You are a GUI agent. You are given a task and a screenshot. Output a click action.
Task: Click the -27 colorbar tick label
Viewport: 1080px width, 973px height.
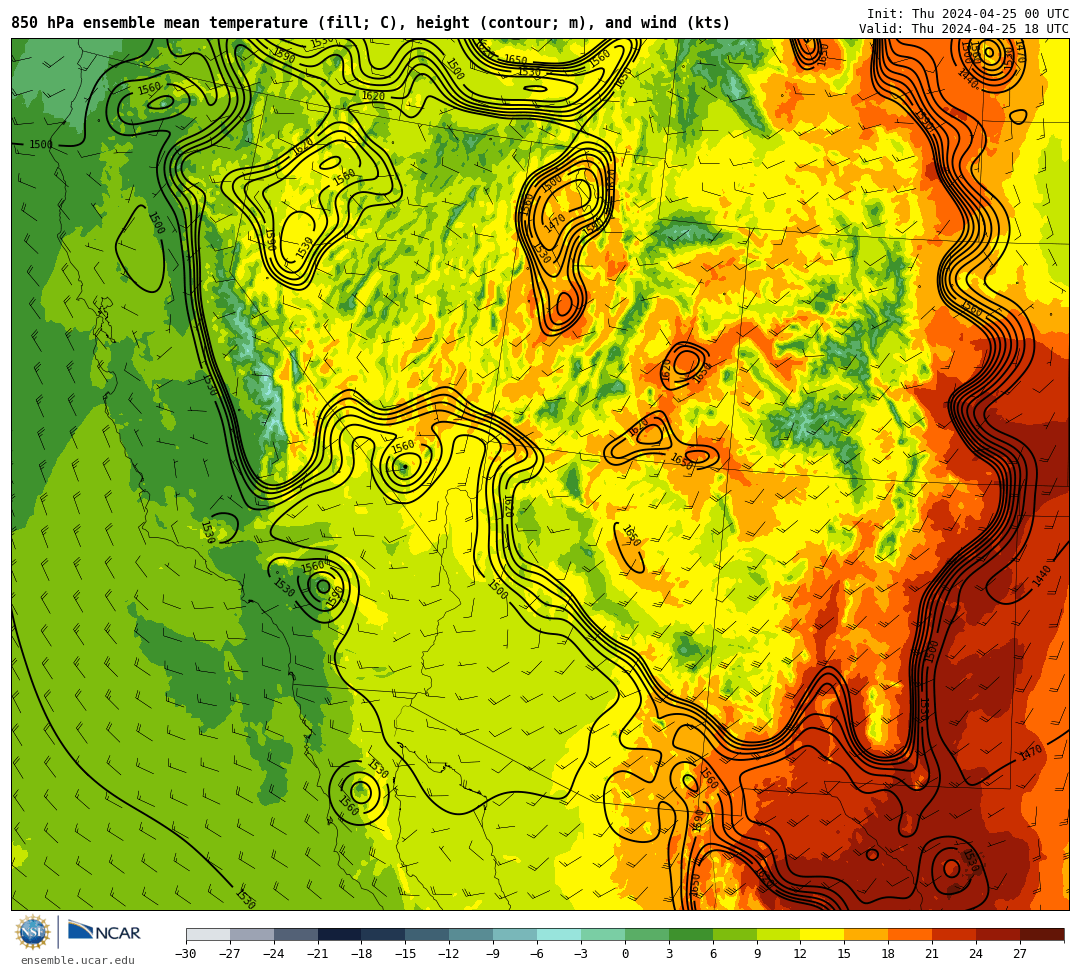coord(230,954)
